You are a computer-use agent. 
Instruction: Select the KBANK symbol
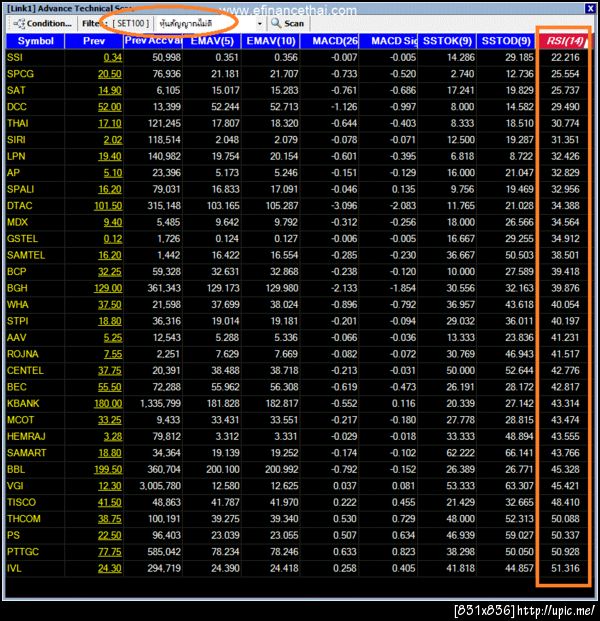pos(23,404)
